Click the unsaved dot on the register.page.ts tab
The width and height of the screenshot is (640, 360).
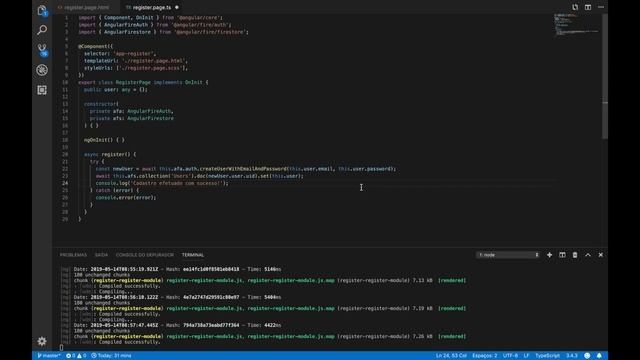pyautogui.click(x=177, y=7)
